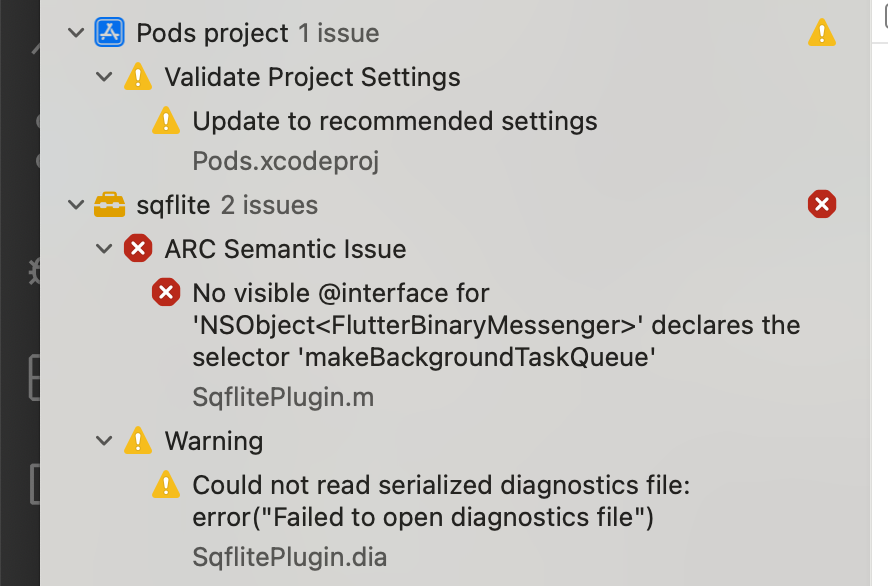Collapse the Warning group
888x586 pixels.
pyautogui.click(x=104, y=440)
